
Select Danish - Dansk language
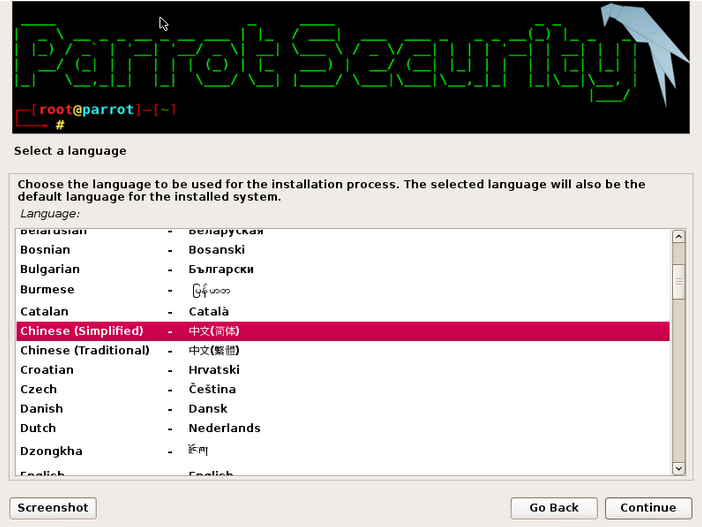(343, 409)
